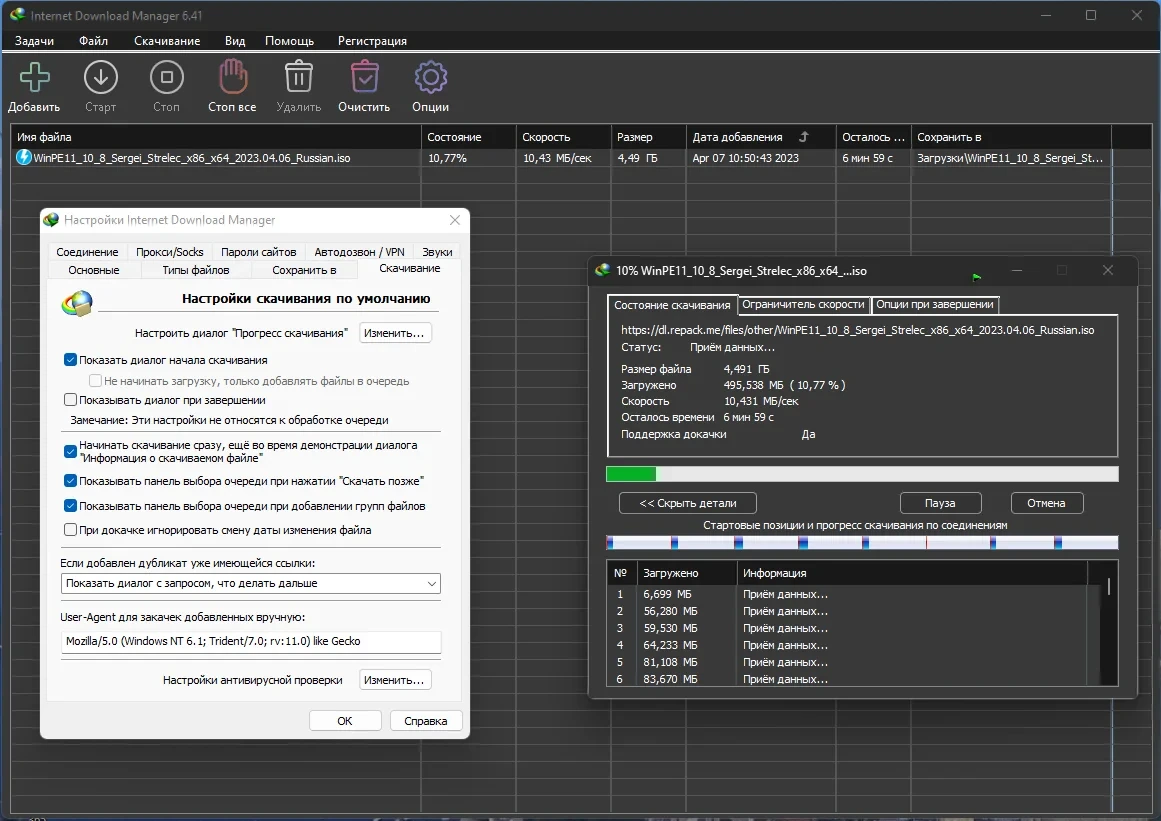This screenshot has height=821, width=1161.
Task: Click IDM logo in settings dialog title
Action: pyautogui.click(x=51, y=220)
